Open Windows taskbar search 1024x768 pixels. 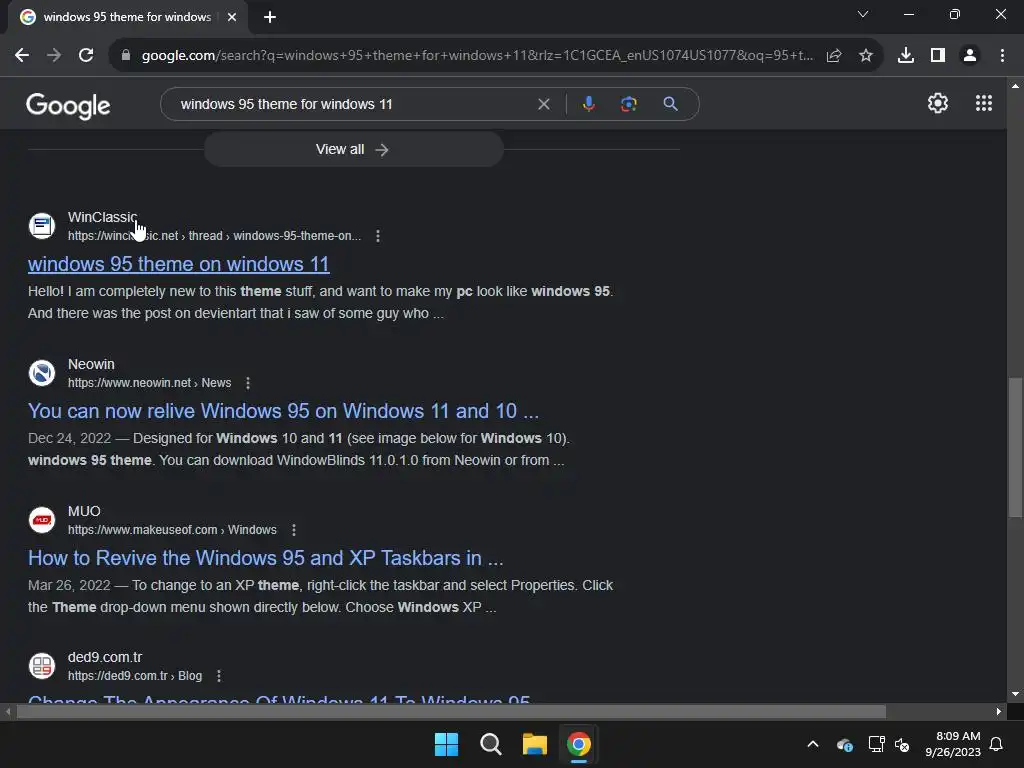[x=490, y=744]
